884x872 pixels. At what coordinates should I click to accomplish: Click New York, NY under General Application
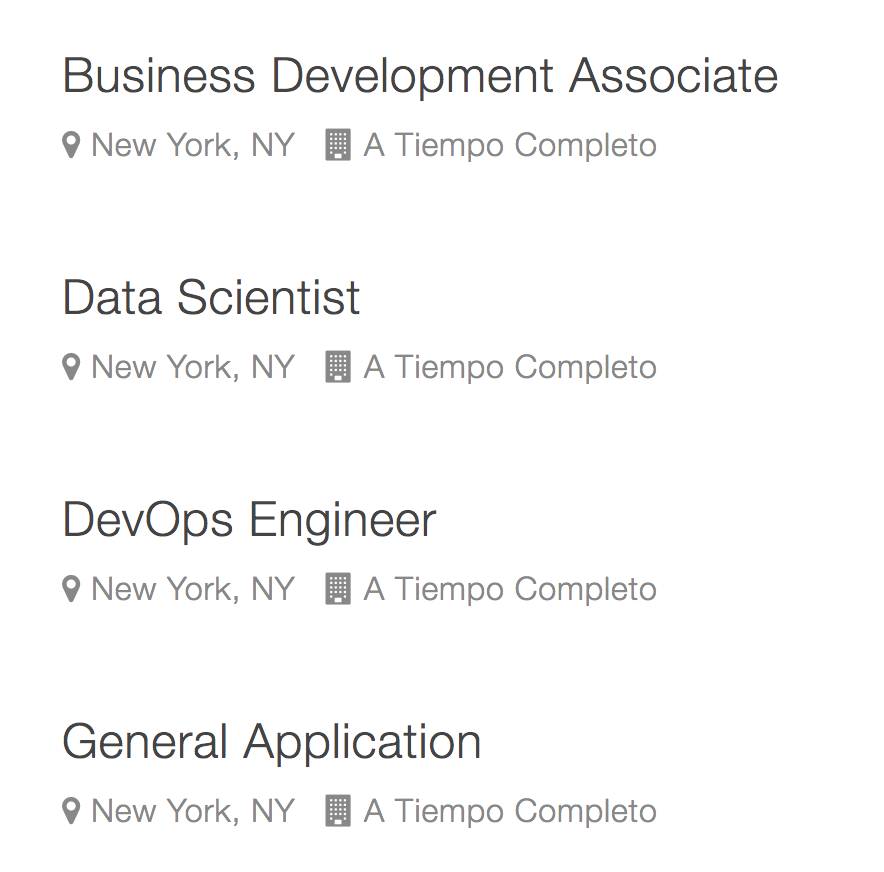pyautogui.click(x=193, y=812)
